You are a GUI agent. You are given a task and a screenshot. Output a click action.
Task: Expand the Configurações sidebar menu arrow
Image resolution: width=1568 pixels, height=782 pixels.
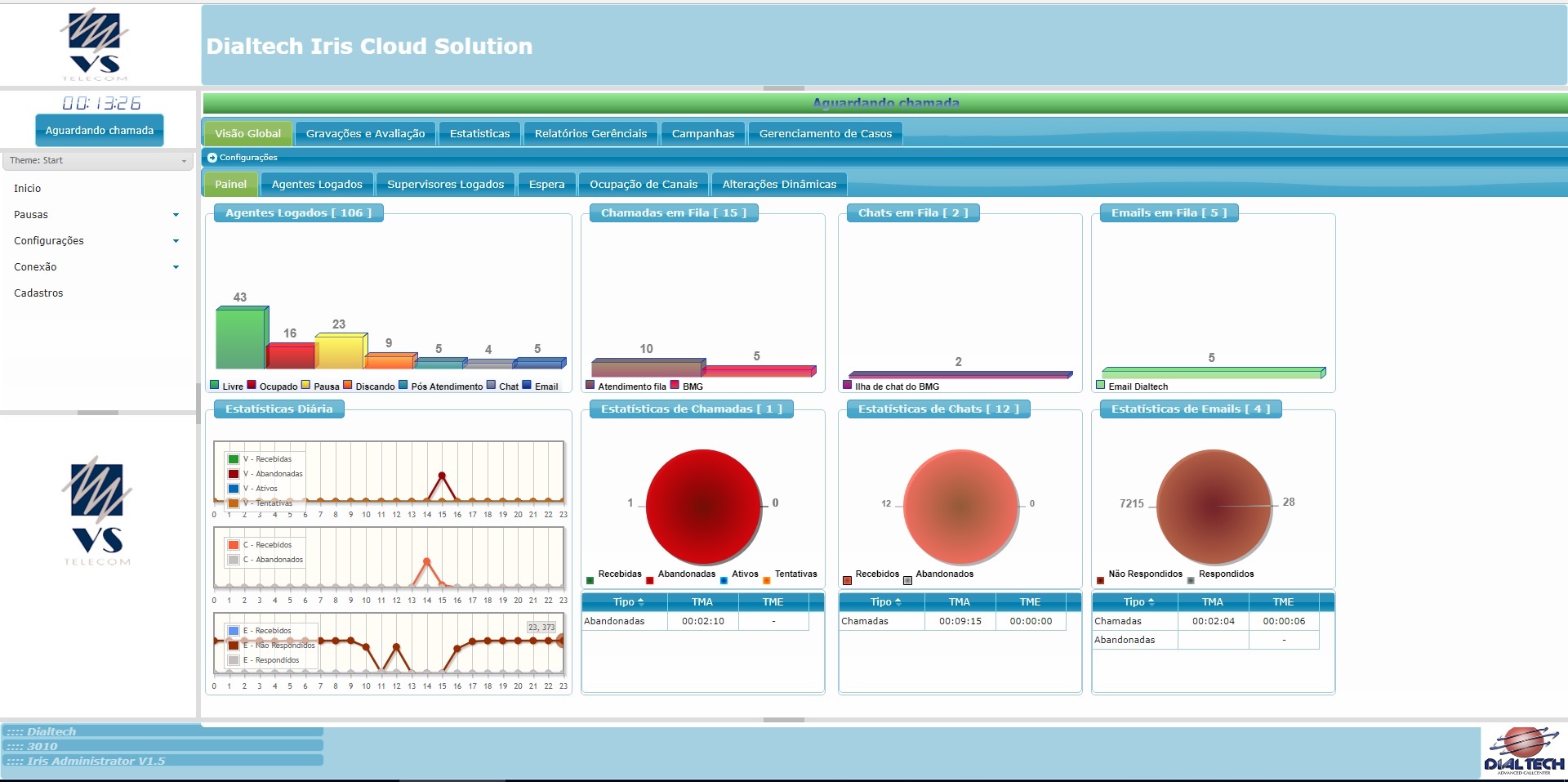[176, 241]
